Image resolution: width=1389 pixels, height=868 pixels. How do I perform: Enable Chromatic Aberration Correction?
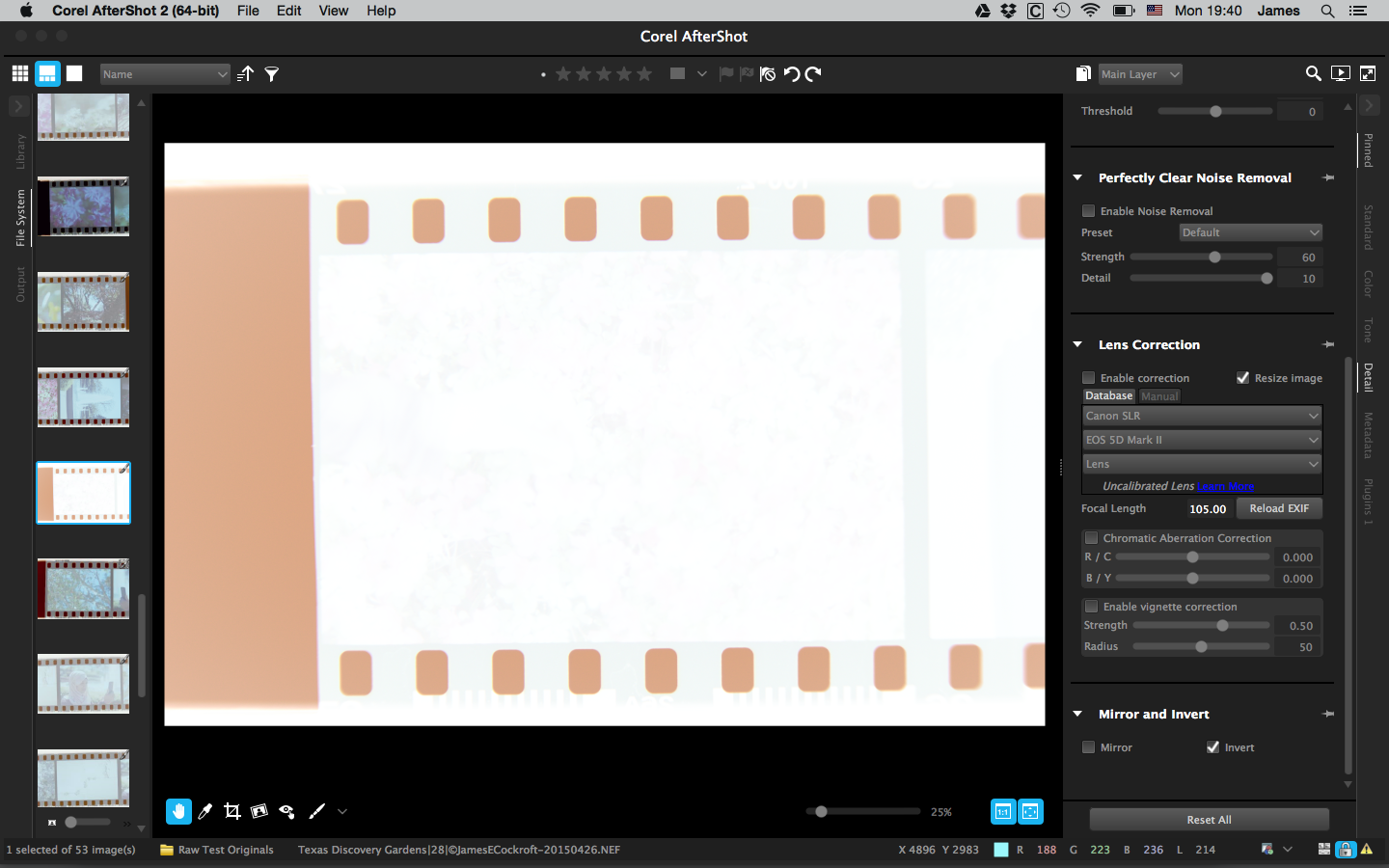pyautogui.click(x=1091, y=538)
